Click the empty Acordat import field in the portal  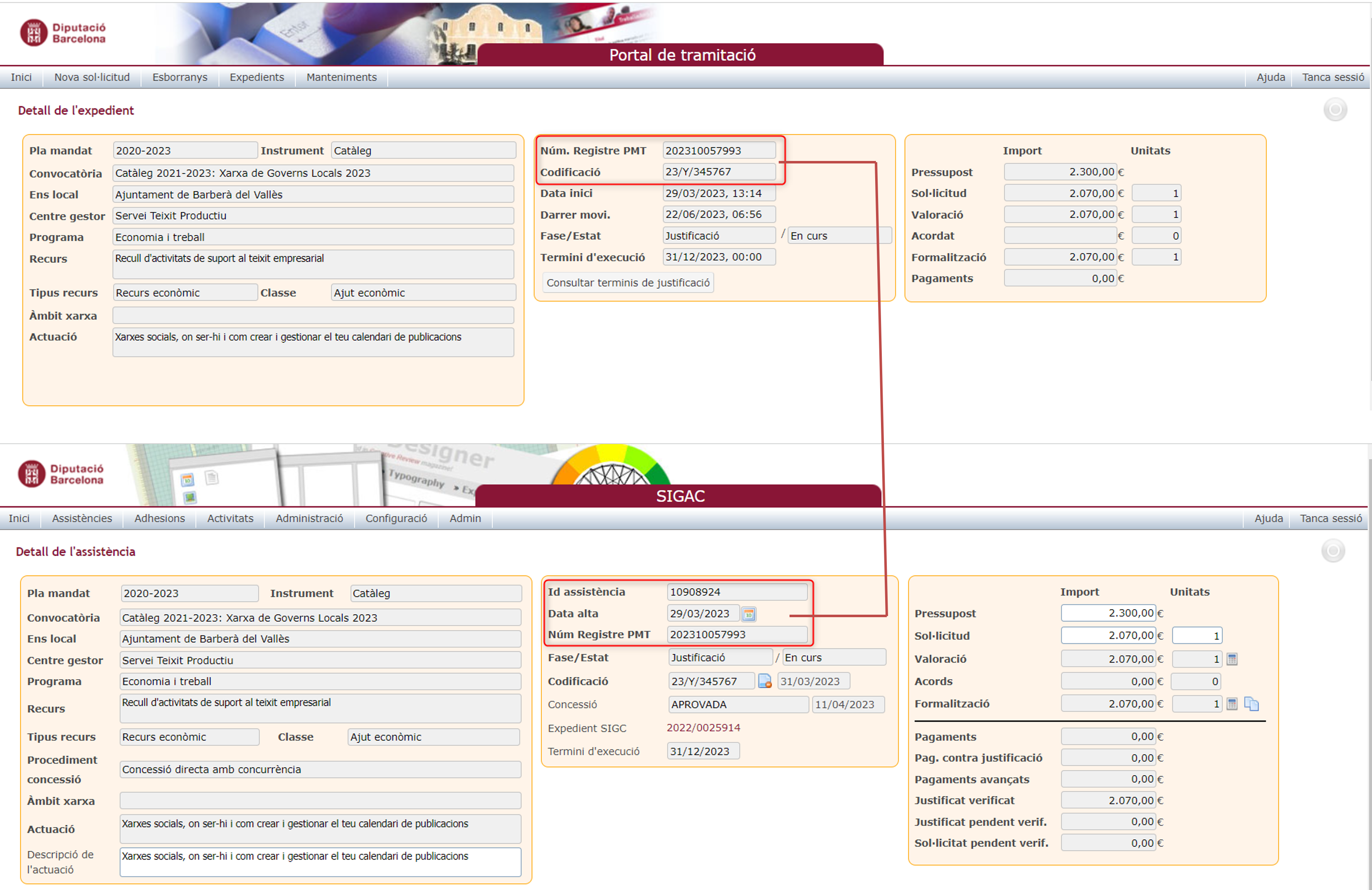[x=1060, y=236]
